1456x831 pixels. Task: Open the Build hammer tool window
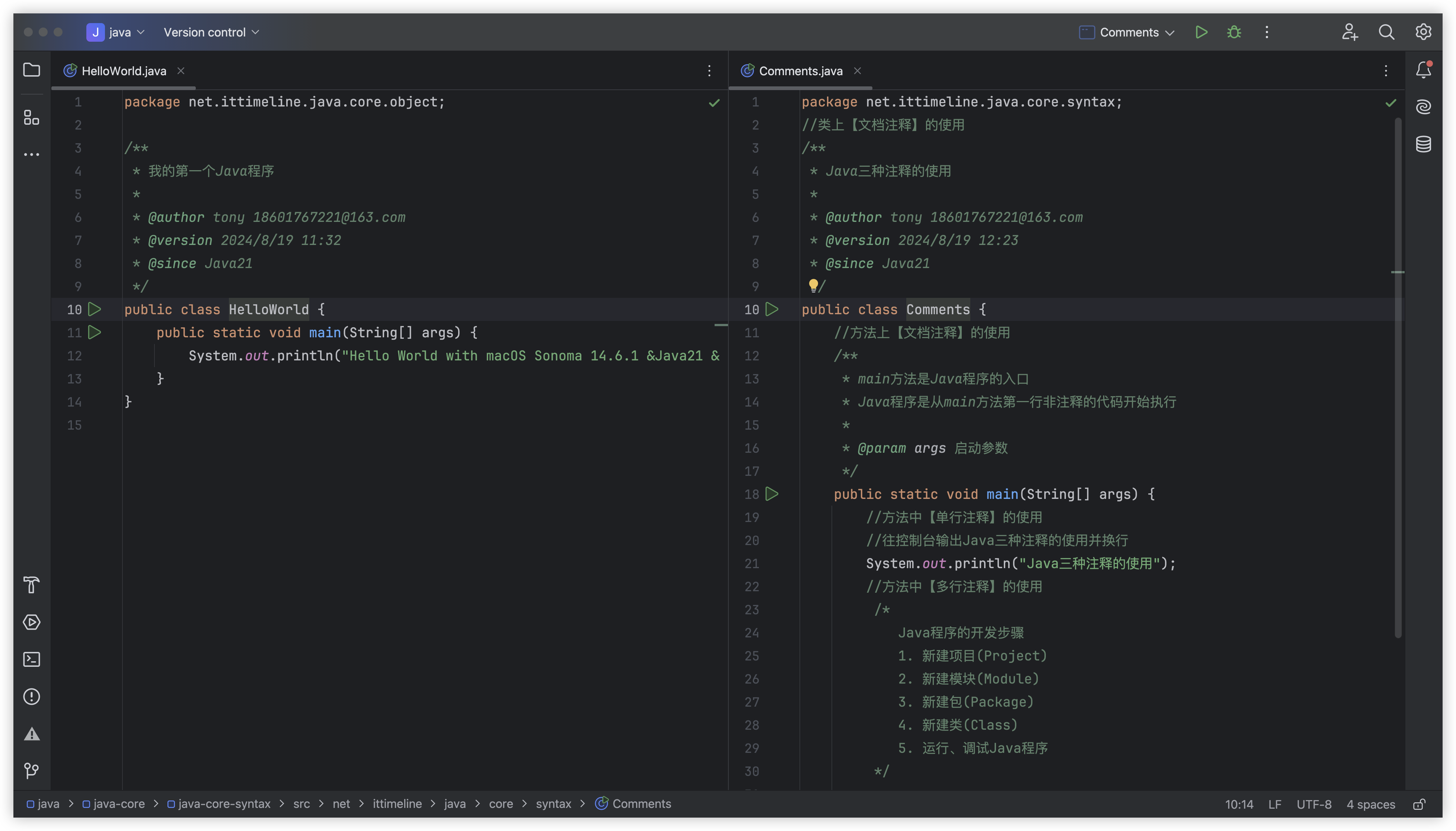(x=31, y=585)
